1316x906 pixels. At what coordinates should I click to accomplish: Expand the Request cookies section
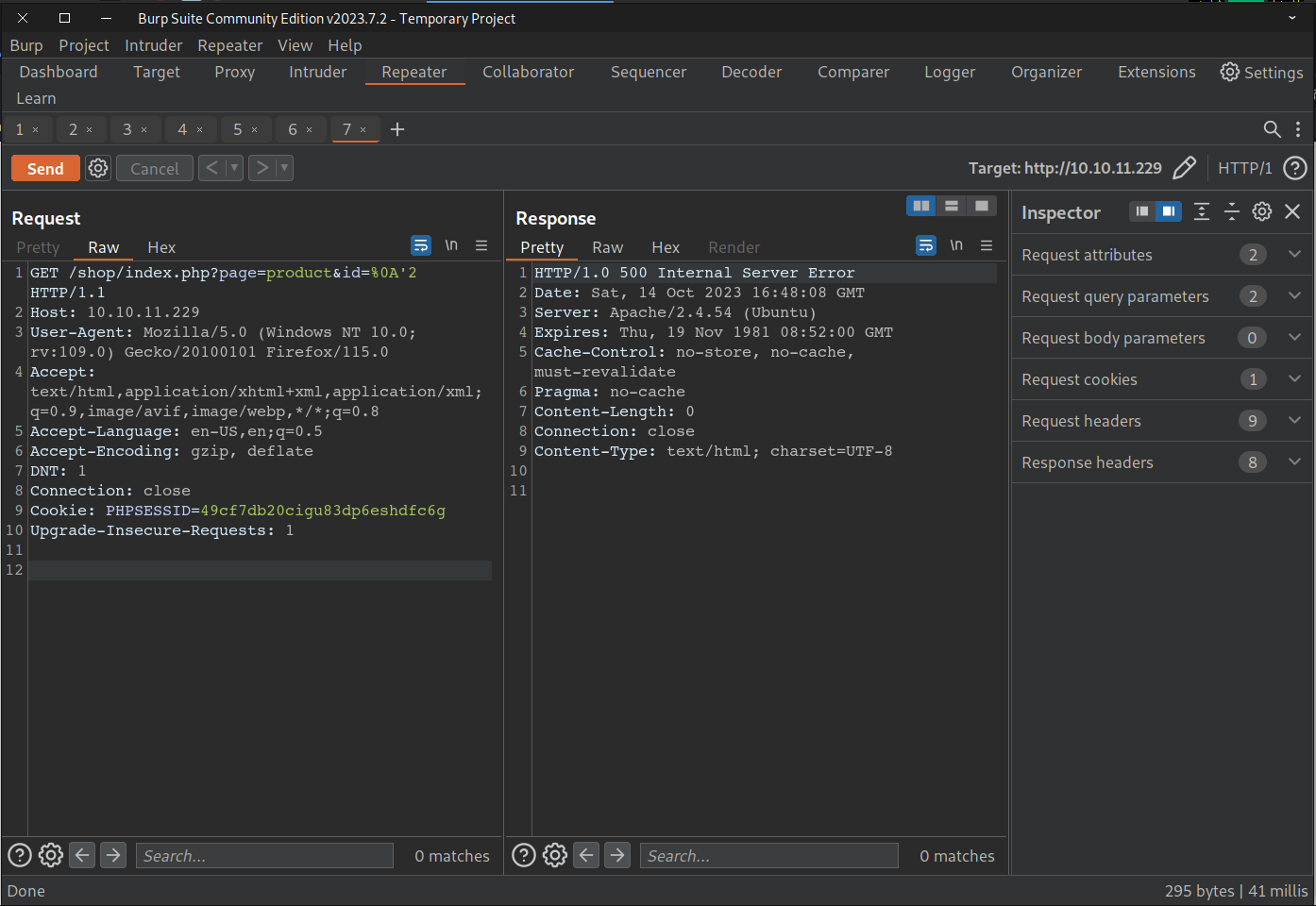coord(1294,378)
